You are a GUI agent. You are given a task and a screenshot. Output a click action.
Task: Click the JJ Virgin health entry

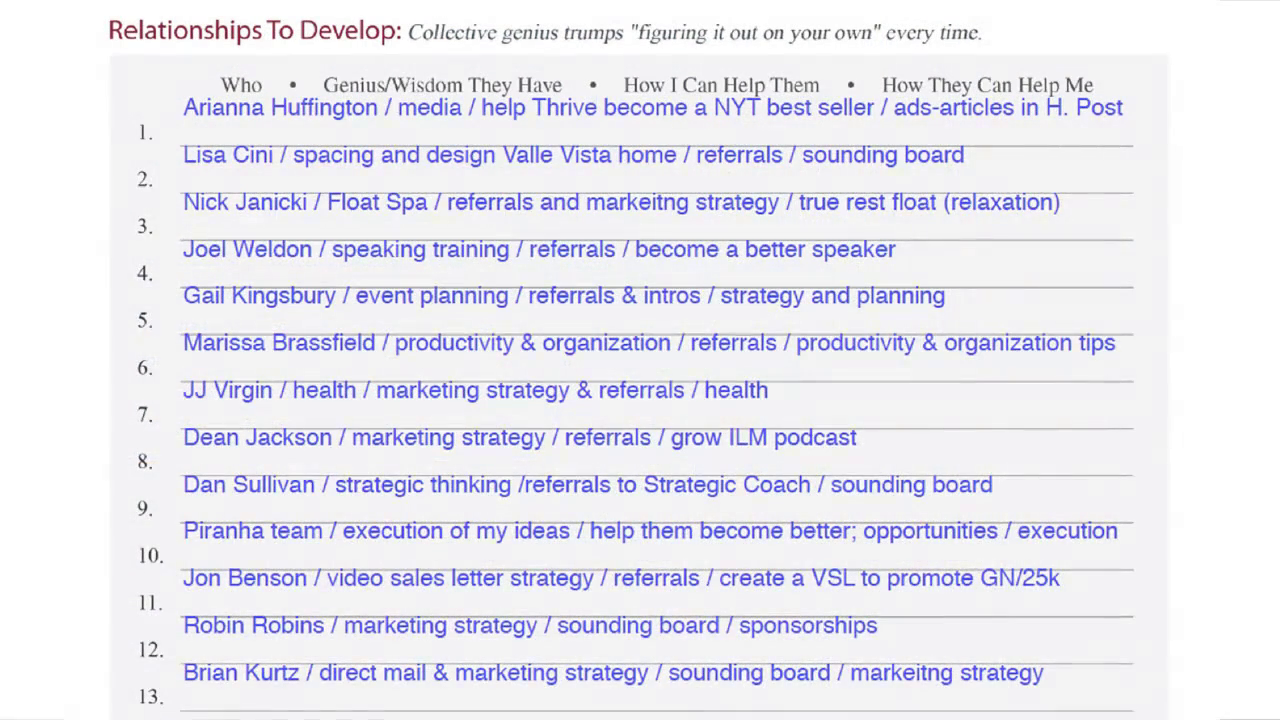point(475,390)
